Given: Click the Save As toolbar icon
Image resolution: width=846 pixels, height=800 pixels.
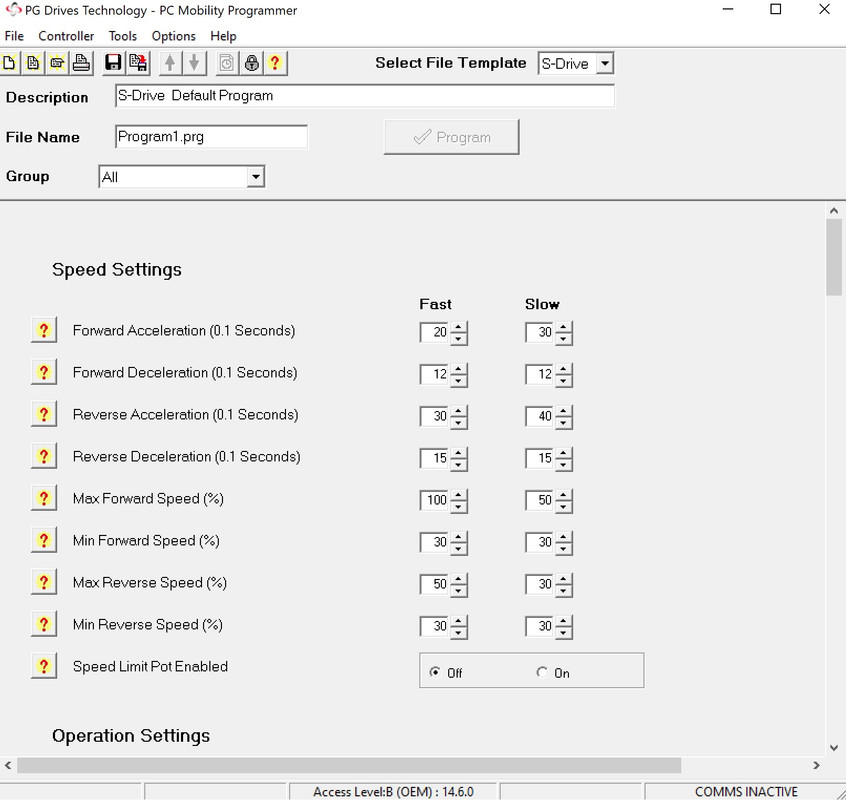Looking at the screenshot, I should tap(138, 63).
